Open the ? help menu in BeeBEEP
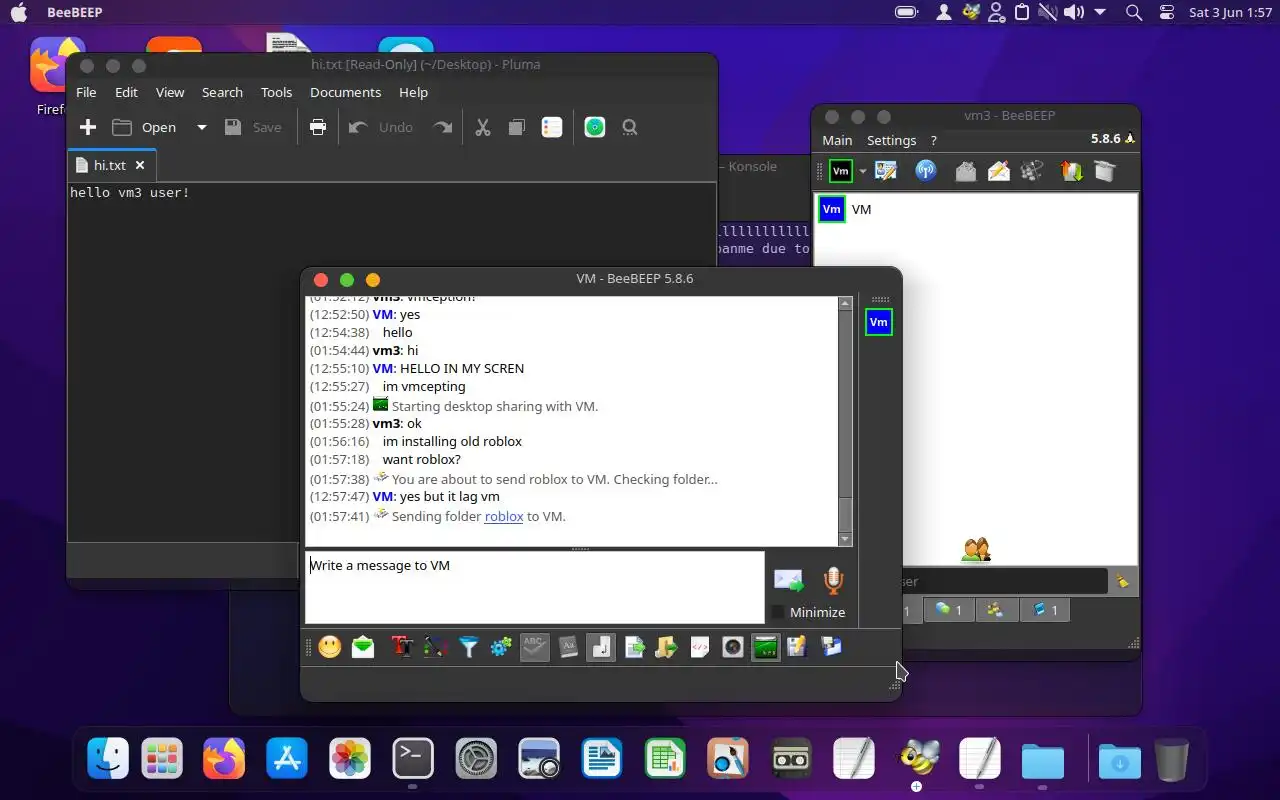 [x=934, y=140]
